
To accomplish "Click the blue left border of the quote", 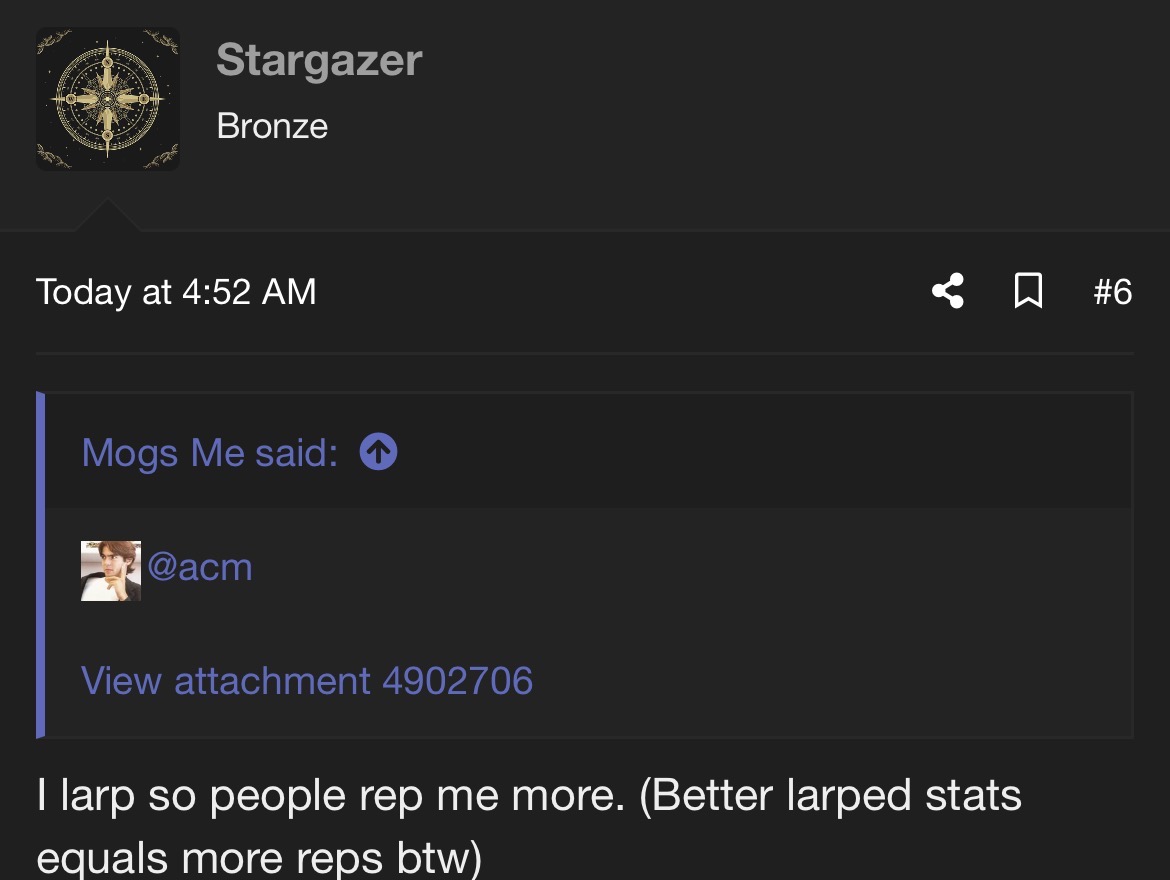I will 41,565.
